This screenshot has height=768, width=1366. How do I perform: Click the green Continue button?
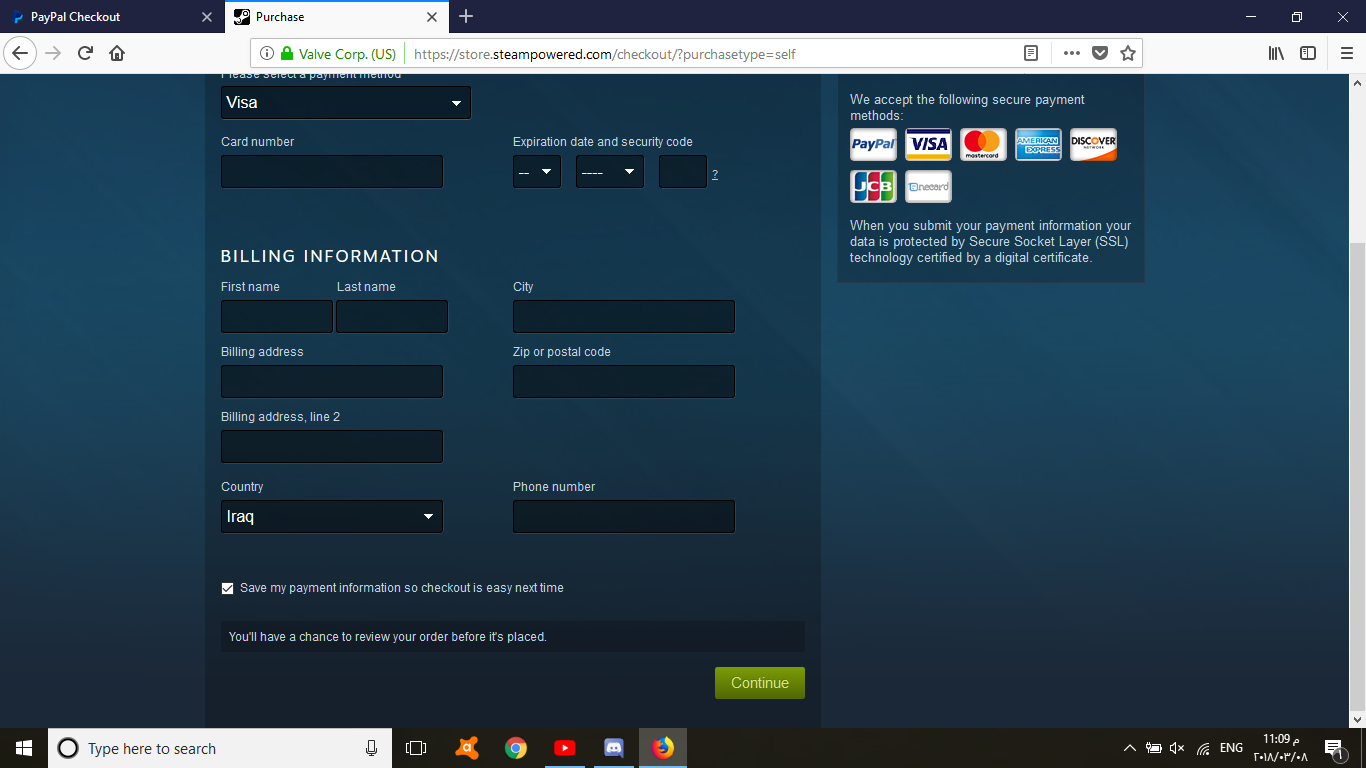pyautogui.click(x=760, y=683)
